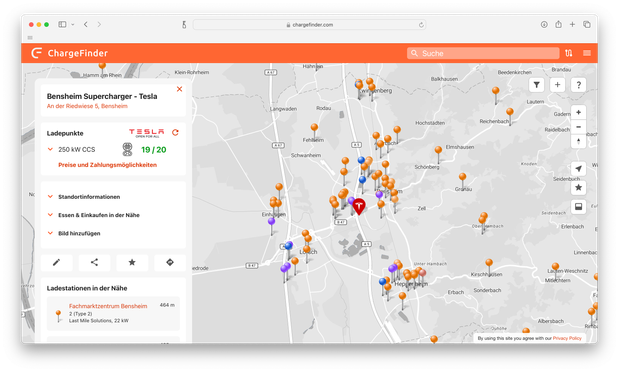Open the hamburger menu in orange header
Viewport: 619px width, 372px height.
(x=587, y=53)
